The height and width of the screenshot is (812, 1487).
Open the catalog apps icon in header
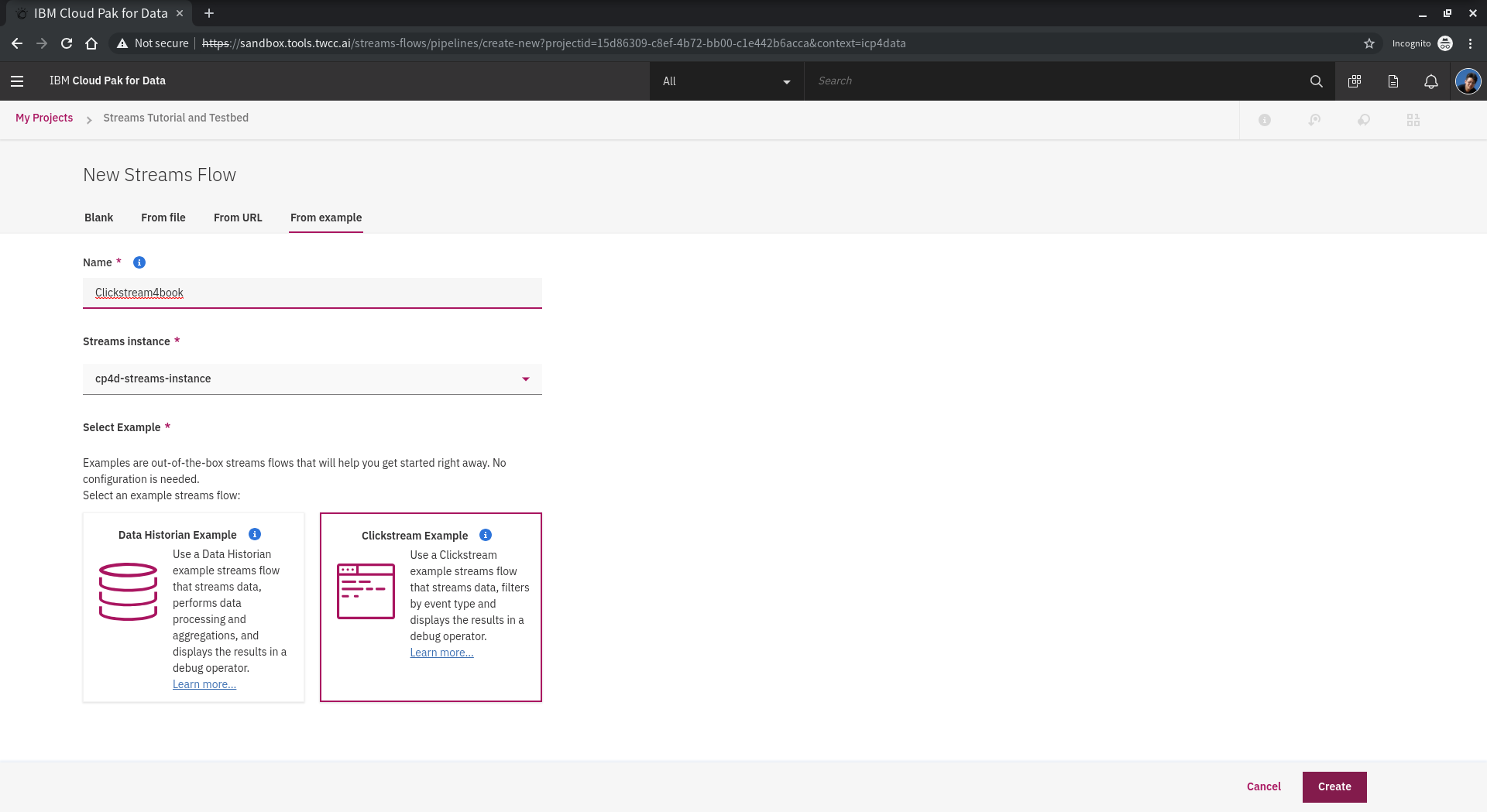coord(1355,81)
